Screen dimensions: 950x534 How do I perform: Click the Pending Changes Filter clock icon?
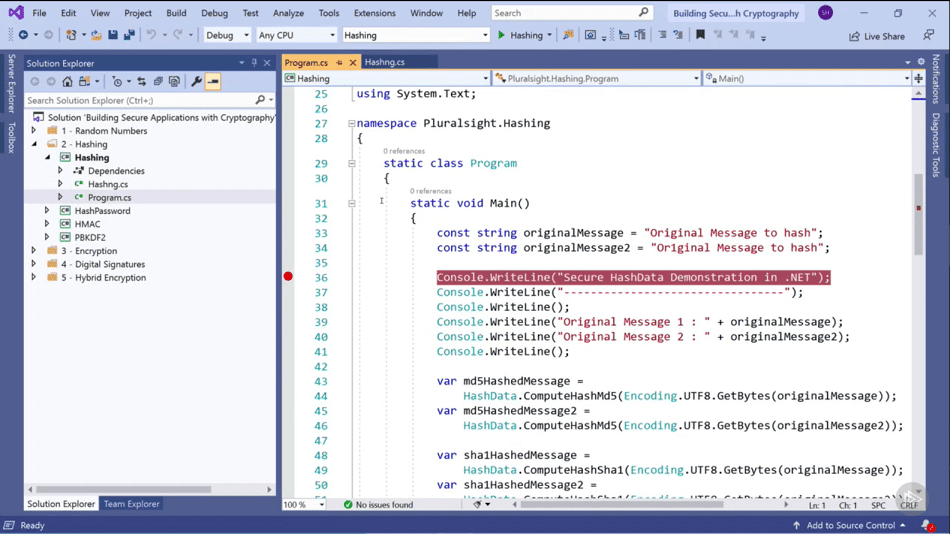click(117, 81)
